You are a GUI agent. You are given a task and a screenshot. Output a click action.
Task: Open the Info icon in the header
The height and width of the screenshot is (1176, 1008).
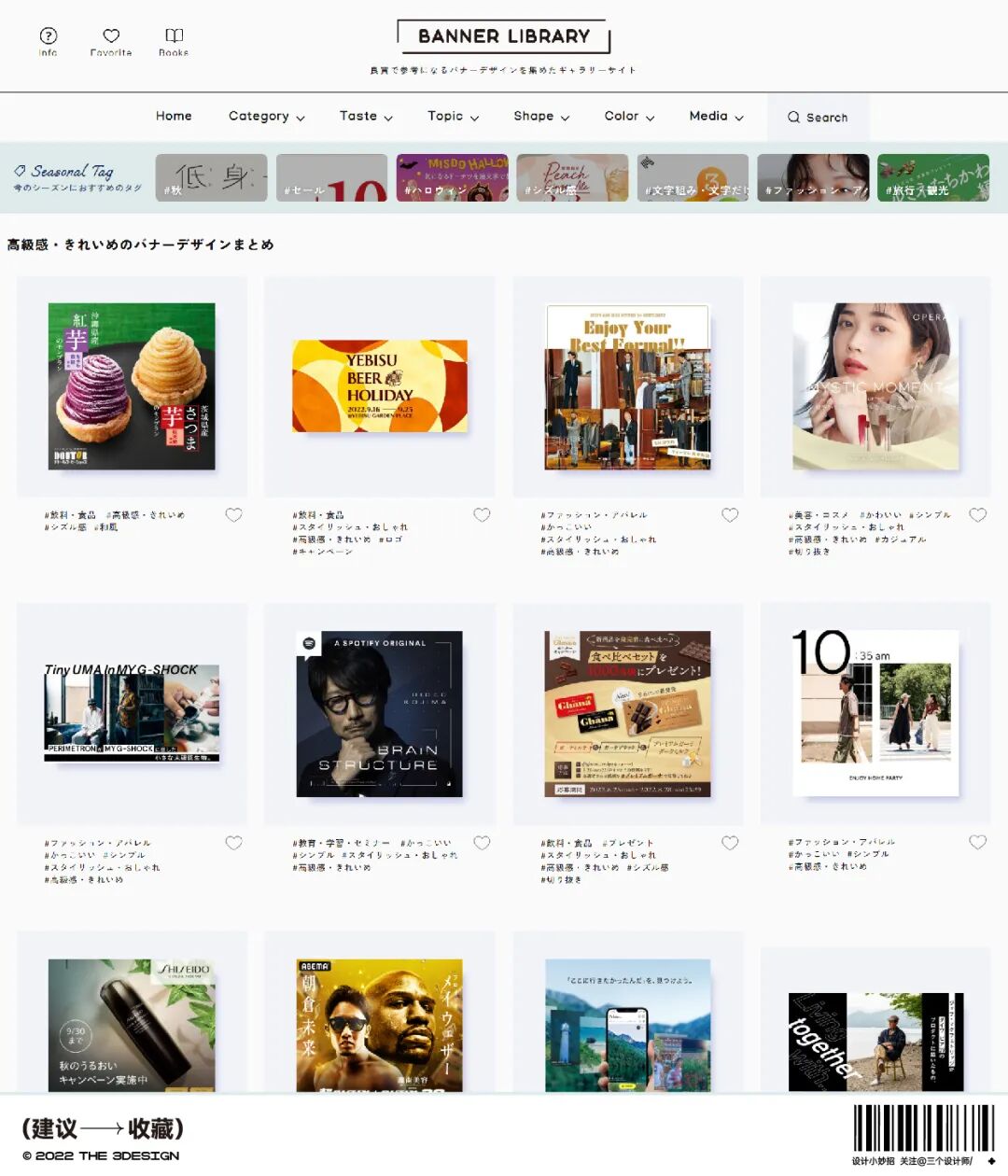[x=48, y=36]
